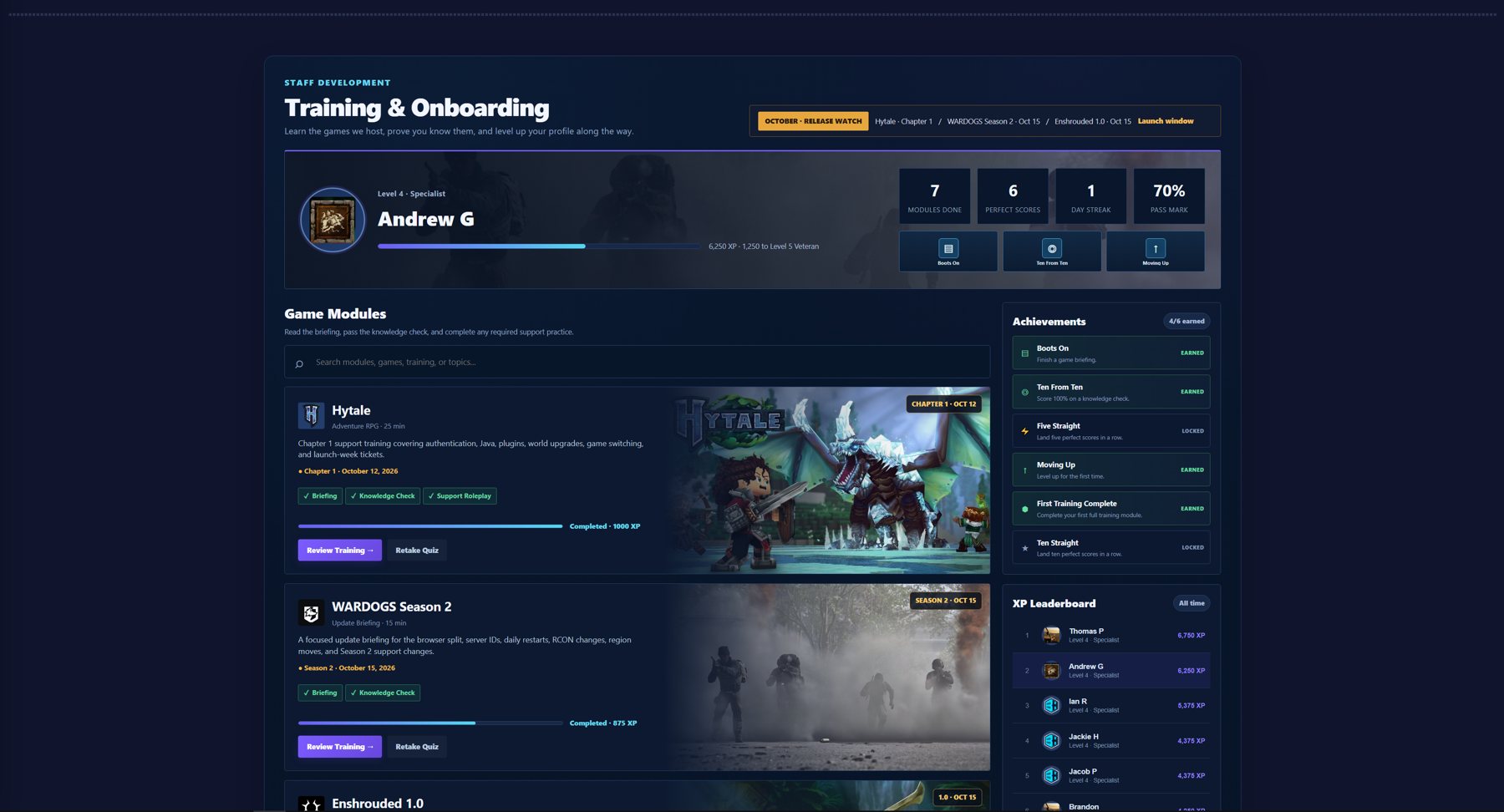
Task: Click Retake Quiz for Hytale
Action: pos(417,551)
